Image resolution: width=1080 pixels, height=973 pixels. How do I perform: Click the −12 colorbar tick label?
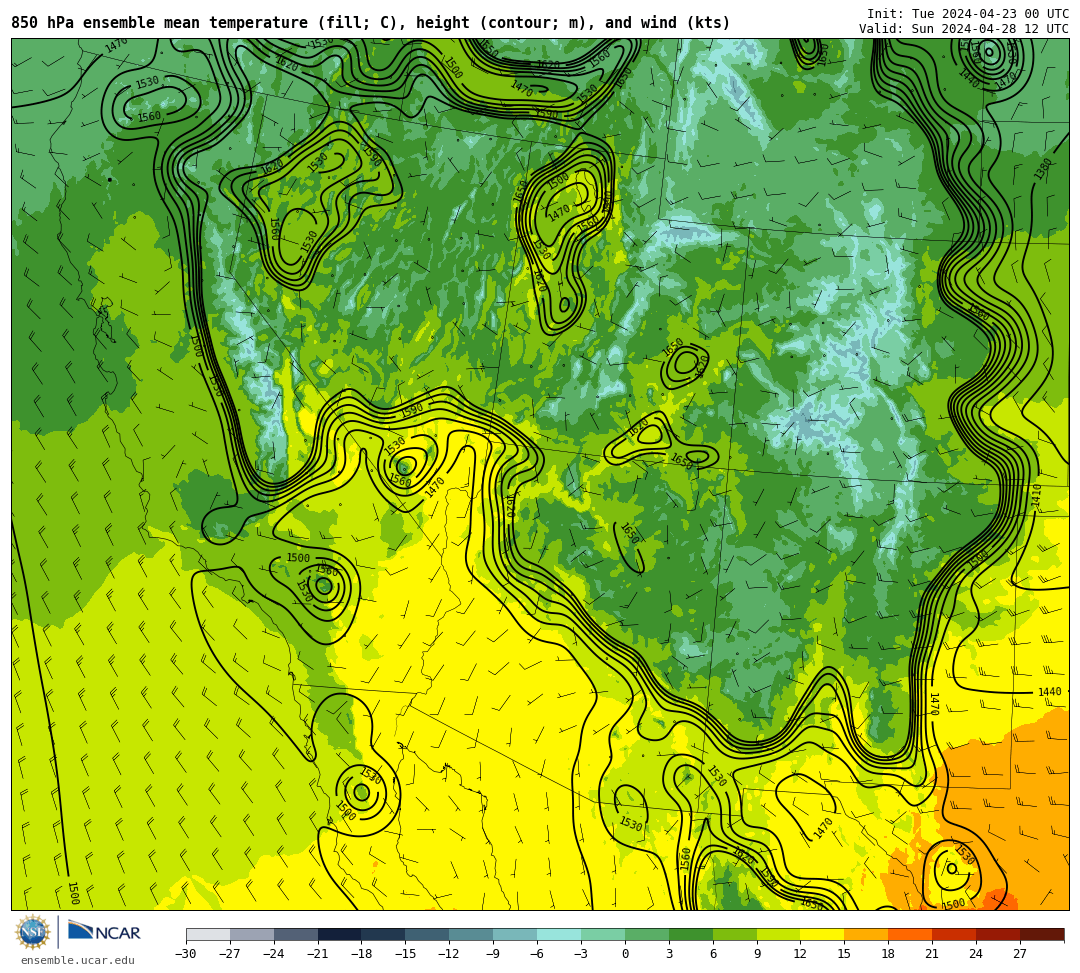tap(450, 954)
